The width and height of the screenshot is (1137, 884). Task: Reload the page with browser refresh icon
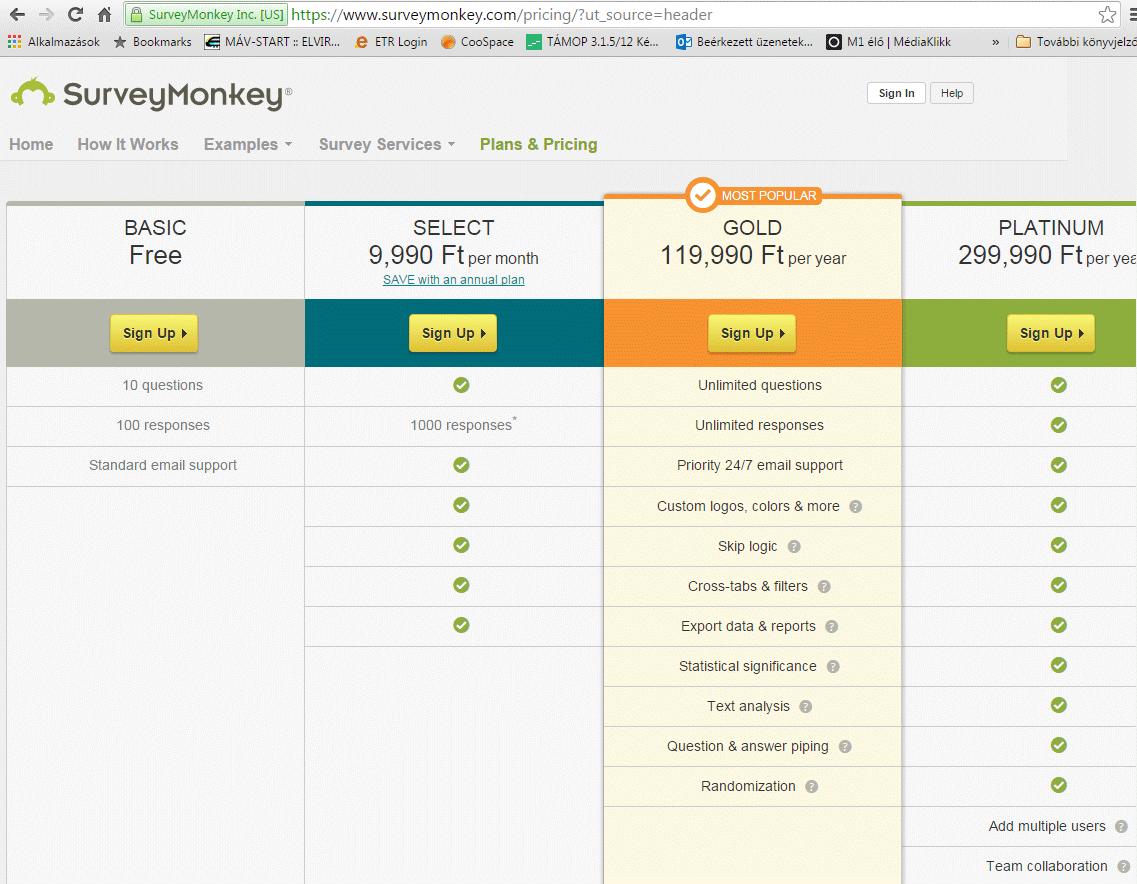coord(75,15)
